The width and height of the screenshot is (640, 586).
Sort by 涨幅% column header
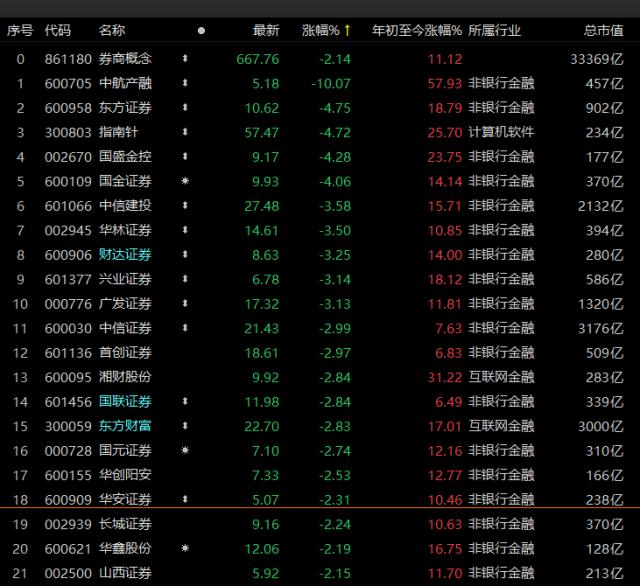pyautogui.click(x=320, y=30)
